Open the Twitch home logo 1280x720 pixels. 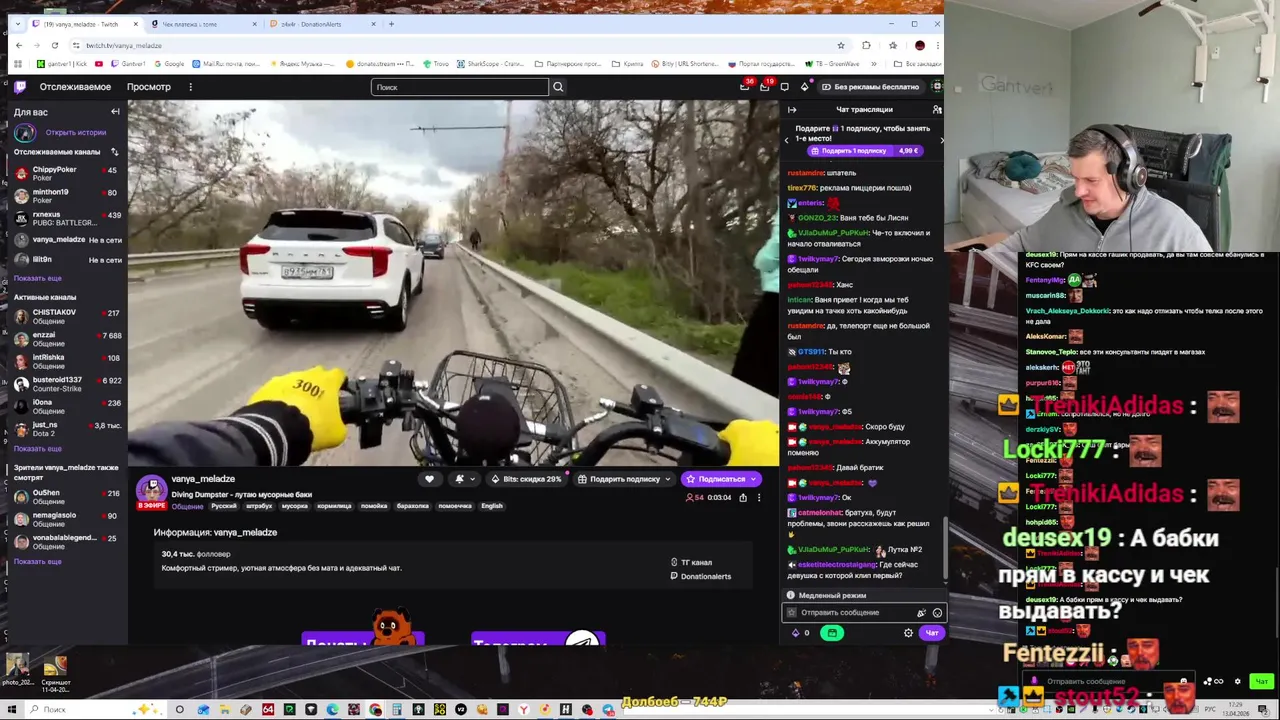coord(19,87)
